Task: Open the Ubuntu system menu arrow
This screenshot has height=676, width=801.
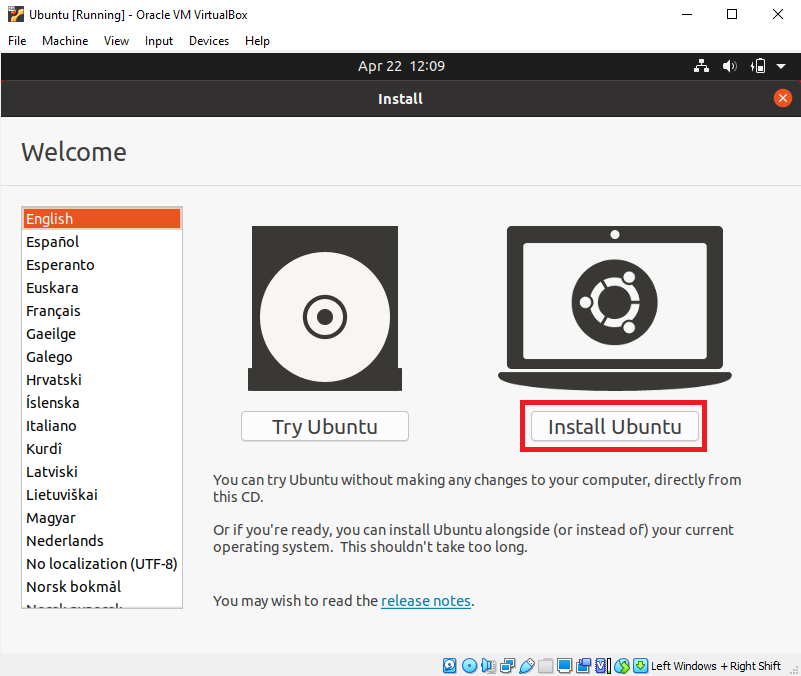Action: 781,66
